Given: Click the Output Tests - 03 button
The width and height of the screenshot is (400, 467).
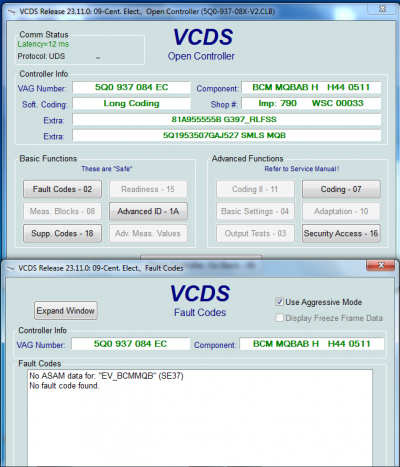Looking at the screenshot, I should (x=255, y=233).
